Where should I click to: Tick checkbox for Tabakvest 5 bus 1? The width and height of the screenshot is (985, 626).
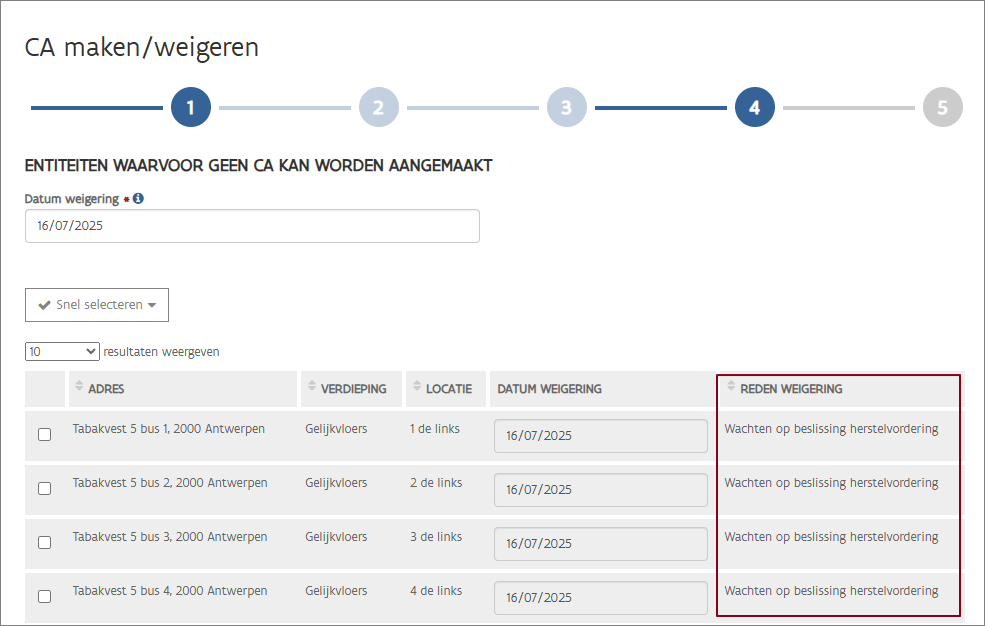click(x=44, y=435)
